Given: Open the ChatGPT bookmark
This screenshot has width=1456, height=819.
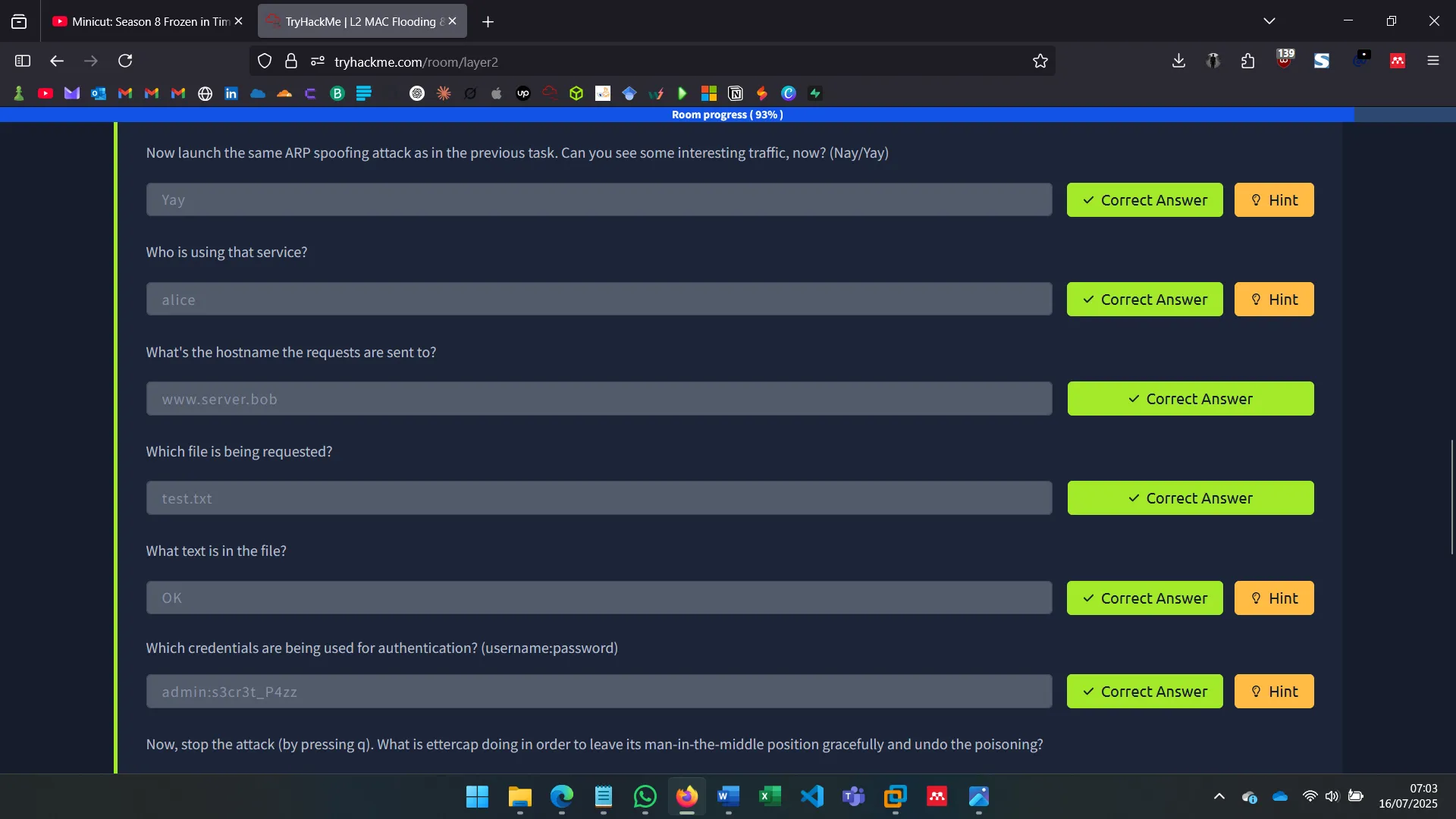Looking at the screenshot, I should click(417, 93).
